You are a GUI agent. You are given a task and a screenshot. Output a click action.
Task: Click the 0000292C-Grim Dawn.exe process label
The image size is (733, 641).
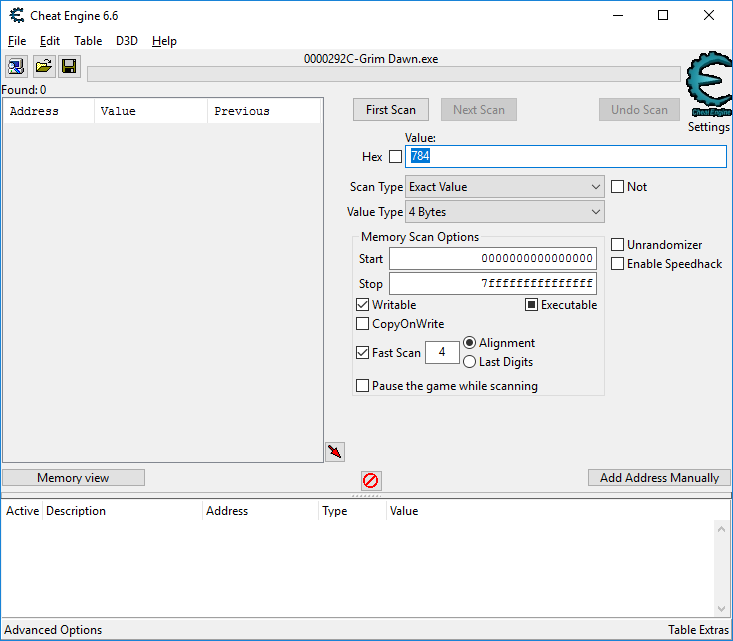pos(371,59)
